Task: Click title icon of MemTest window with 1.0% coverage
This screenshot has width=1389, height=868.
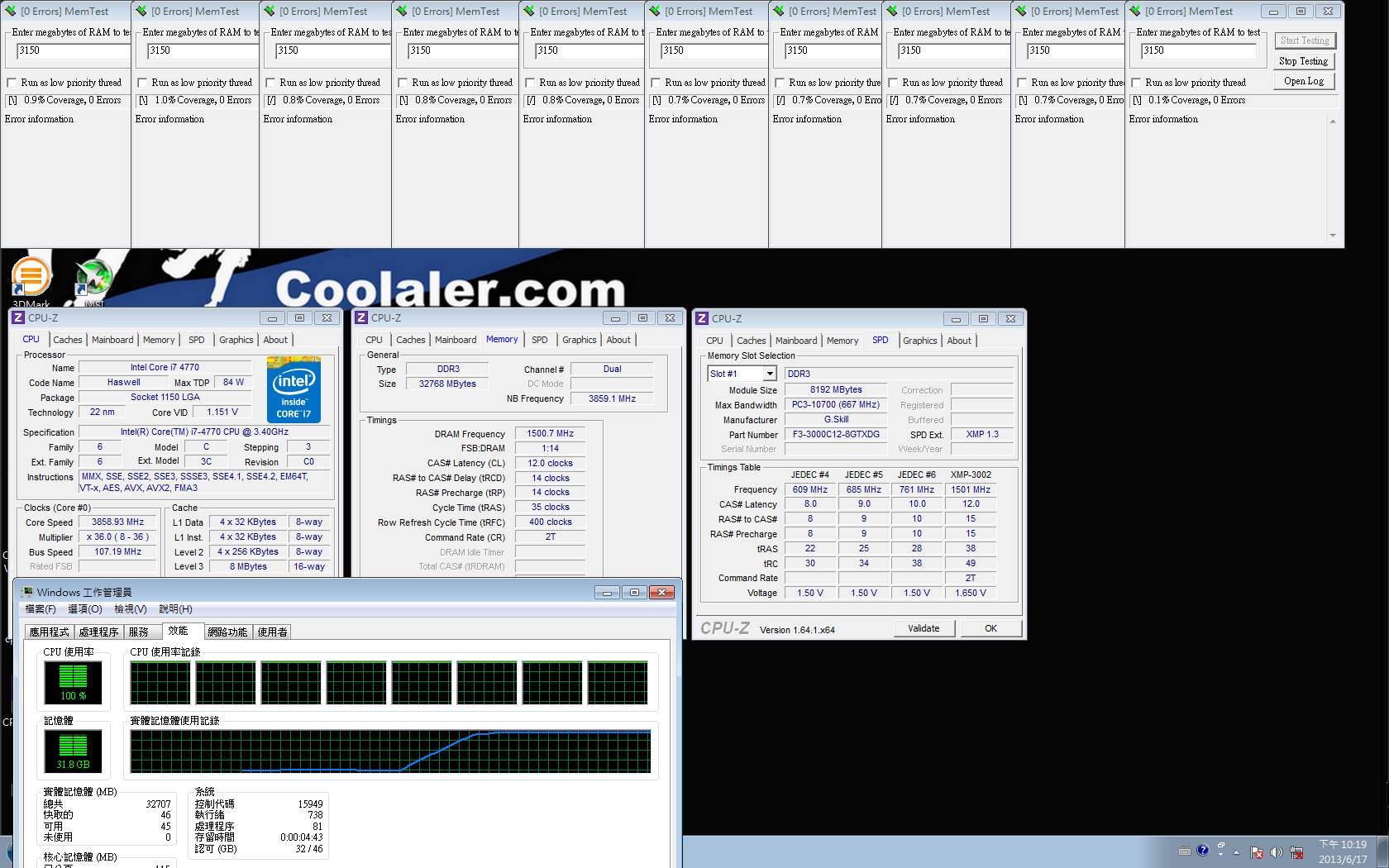Action: 141,11
